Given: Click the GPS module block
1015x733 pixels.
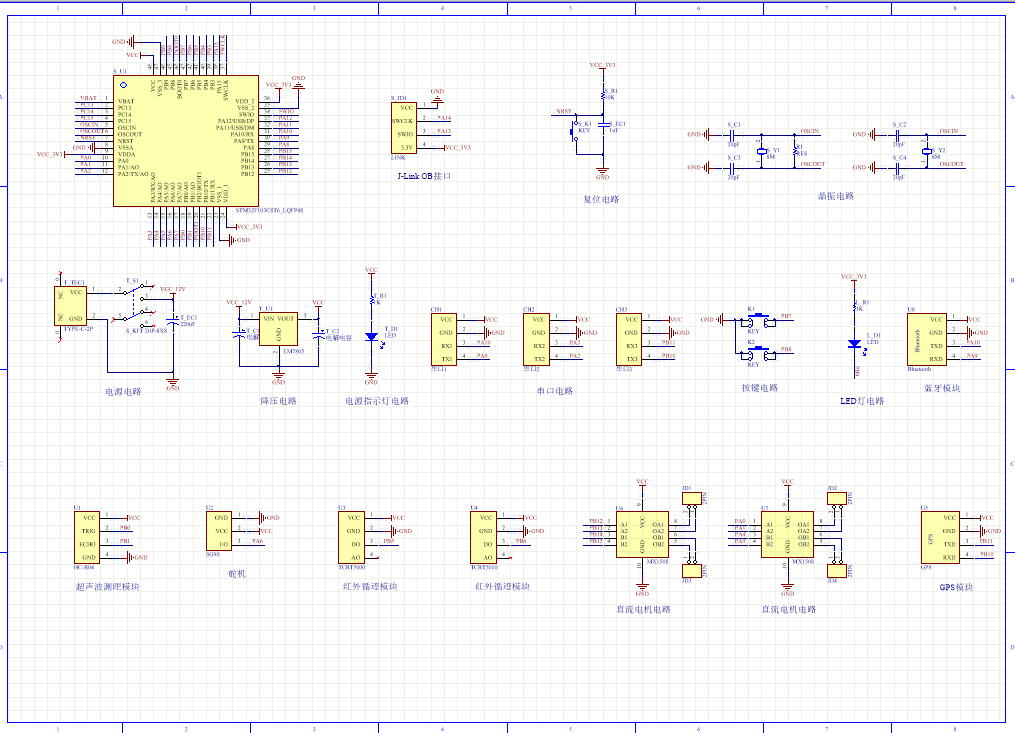Looking at the screenshot, I should [939, 536].
